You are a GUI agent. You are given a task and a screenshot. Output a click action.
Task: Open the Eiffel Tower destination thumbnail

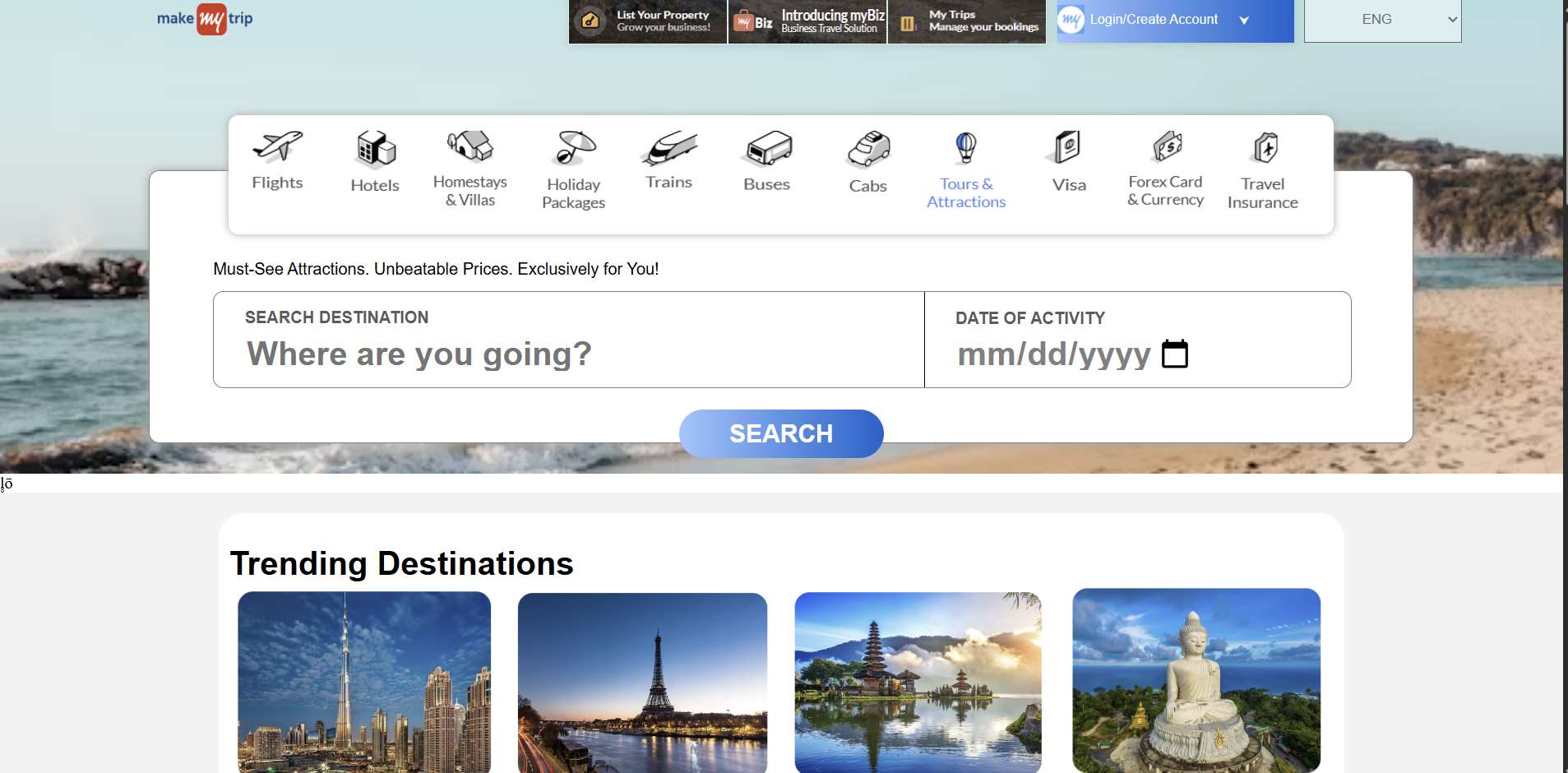click(x=642, y=682)
